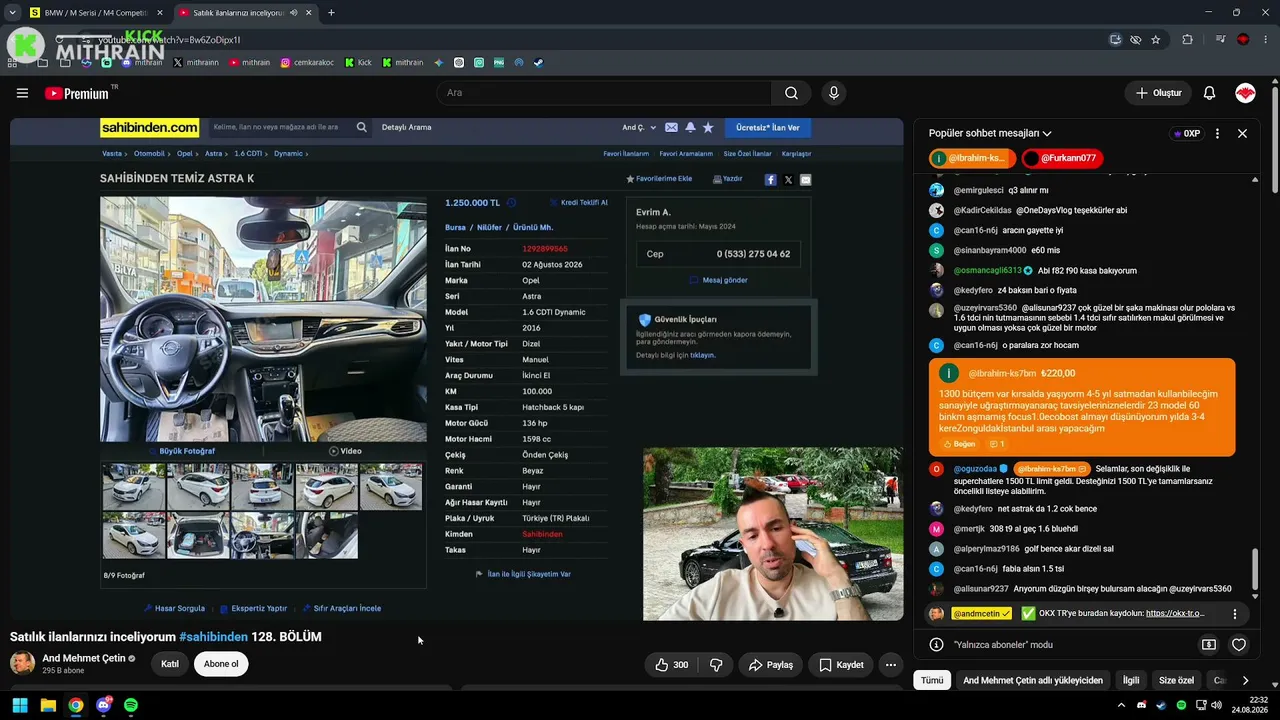Open Chrome media control icon
This screenshot has height=720, width=1280.
point(1220,40)
